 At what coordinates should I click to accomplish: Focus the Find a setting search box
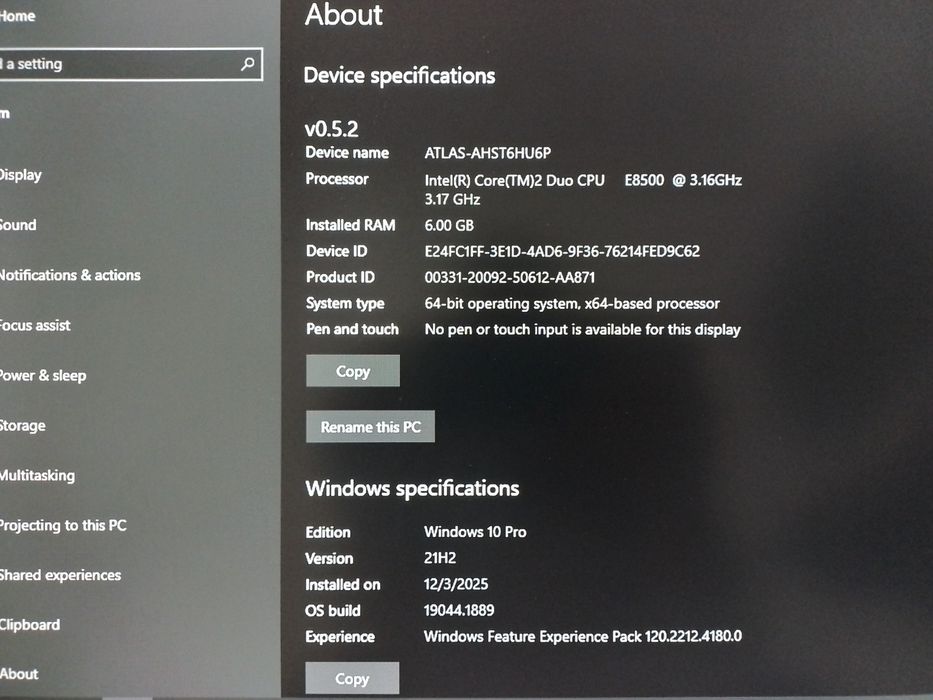click(130, 64)
